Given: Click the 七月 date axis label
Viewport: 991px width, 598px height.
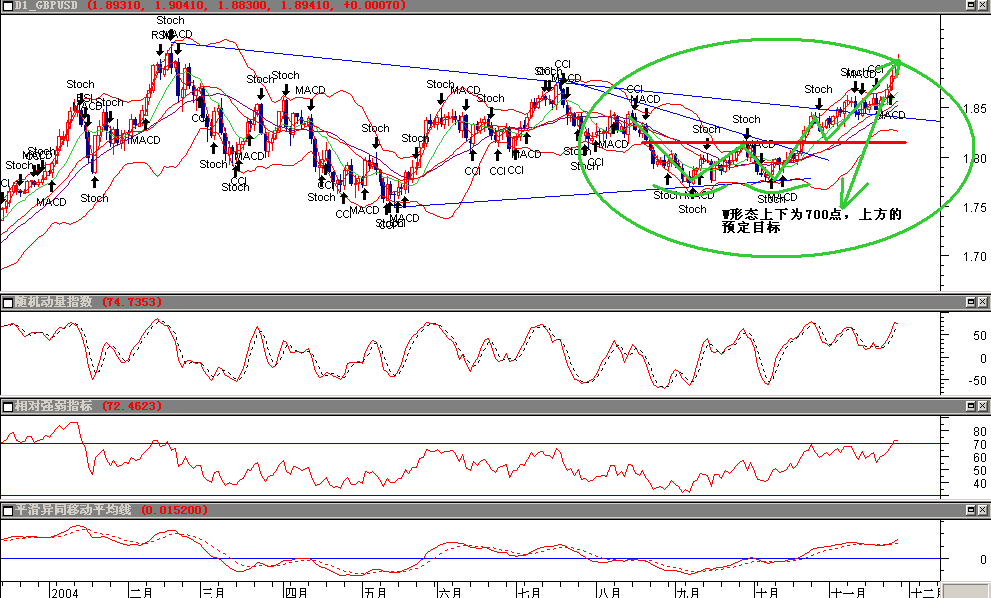Looking at the screenshot, I should pos(530,592).
